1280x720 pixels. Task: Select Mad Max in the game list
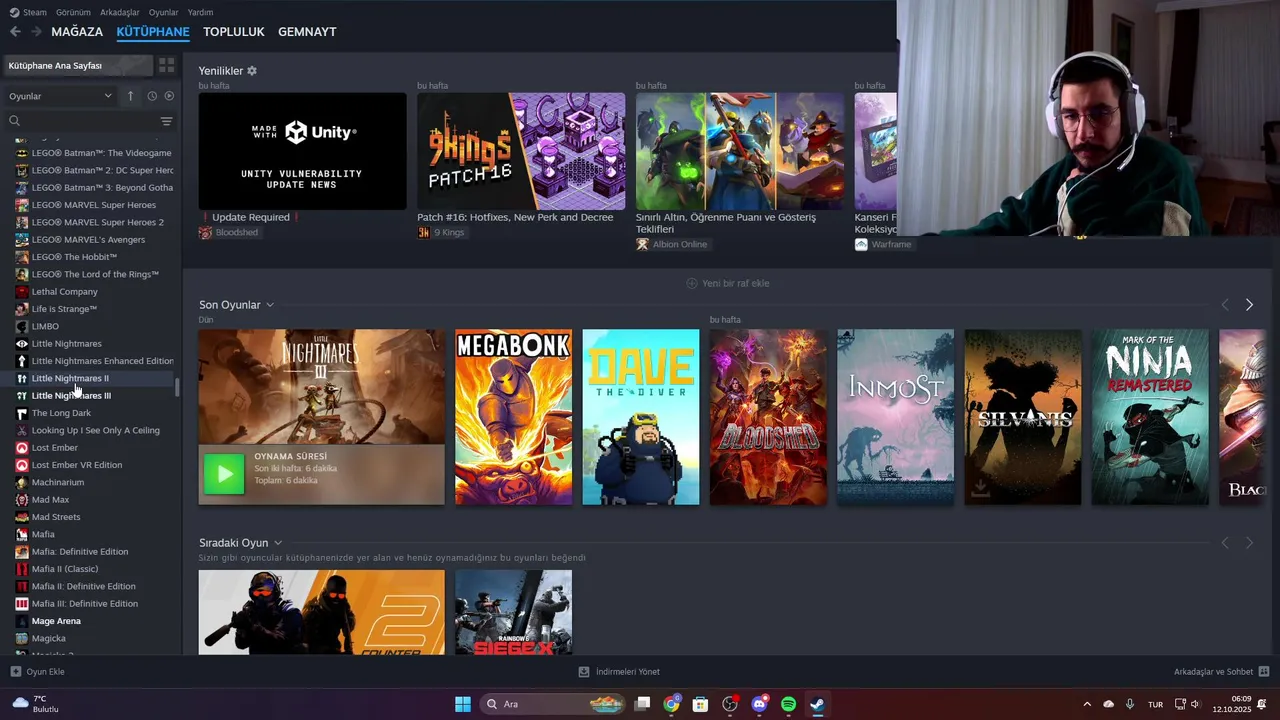click(50, 500)
